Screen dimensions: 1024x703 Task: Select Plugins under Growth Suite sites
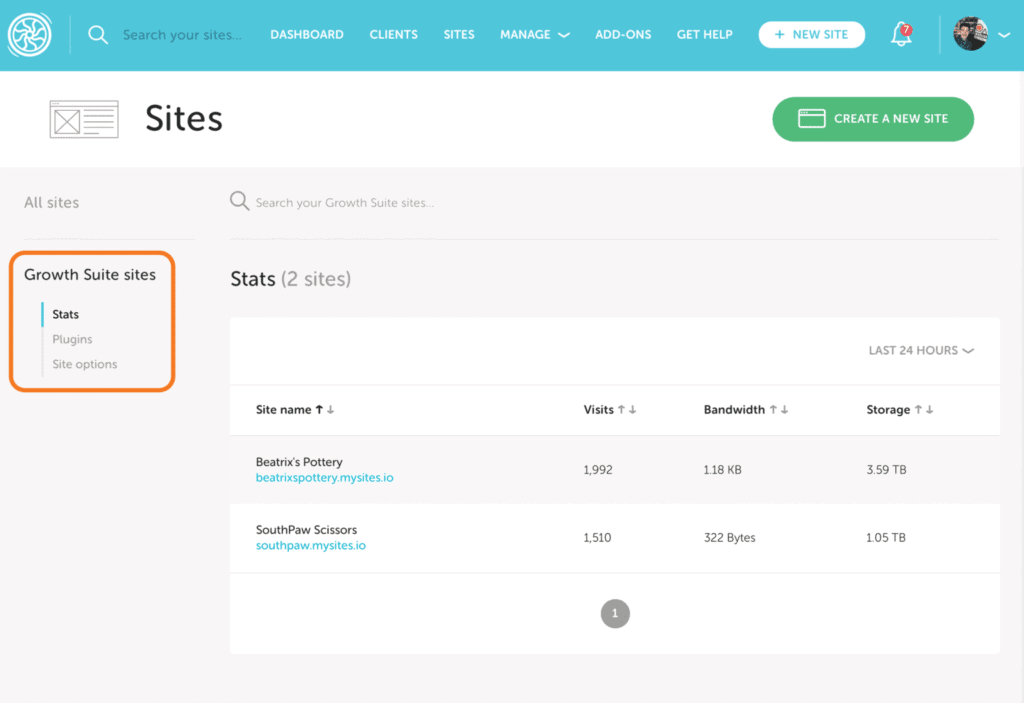[x=71, y=339]
